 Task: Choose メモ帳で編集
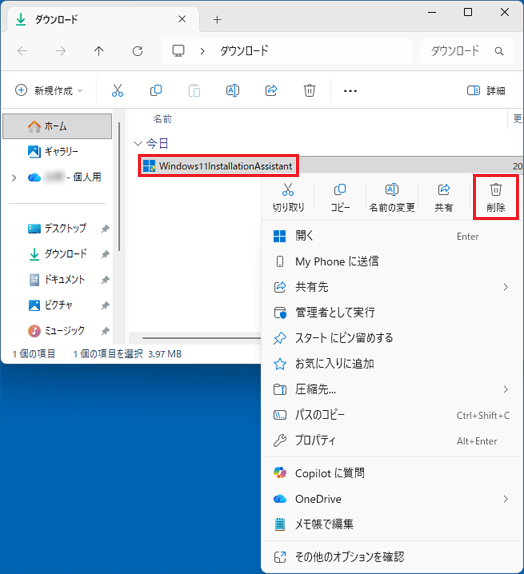392,524
